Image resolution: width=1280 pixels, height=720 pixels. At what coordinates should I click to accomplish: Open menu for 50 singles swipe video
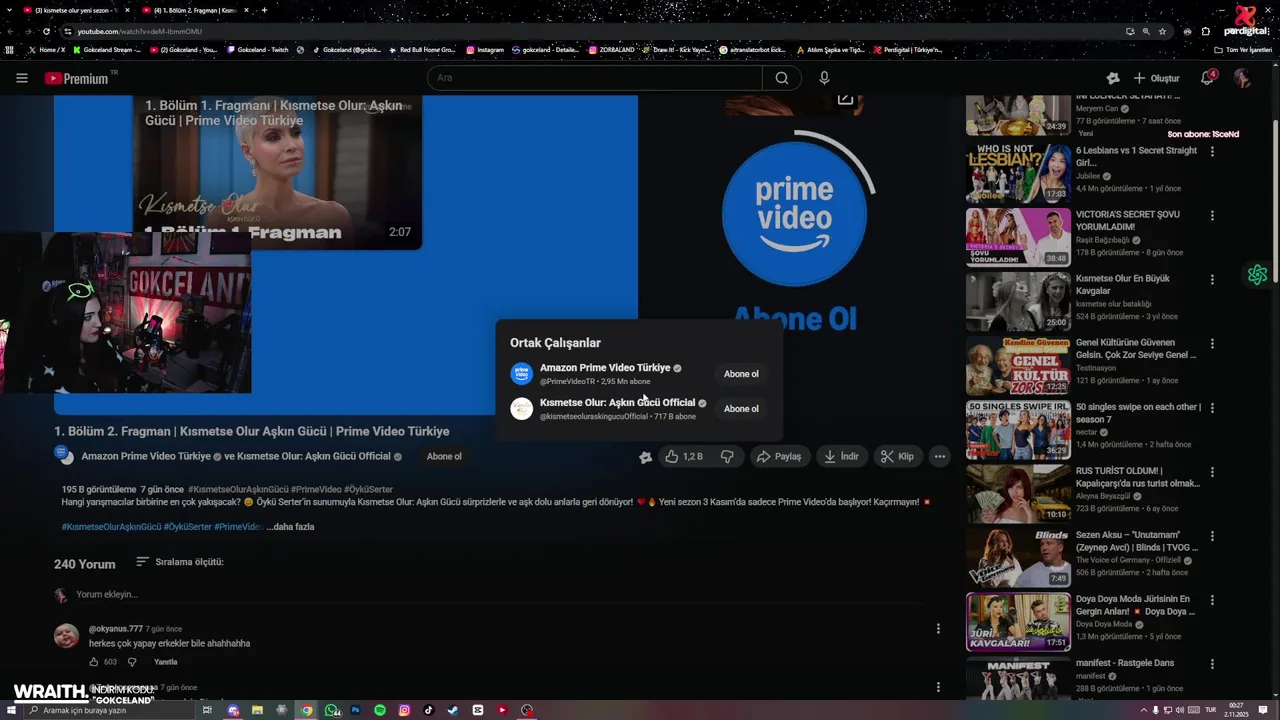coord(1212,408)
